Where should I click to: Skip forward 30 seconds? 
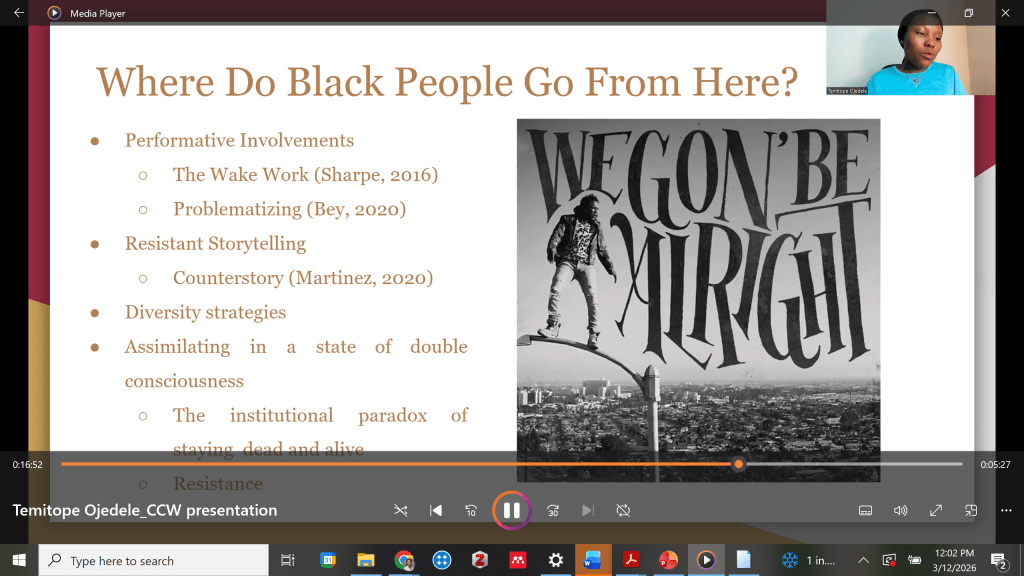click(553, 510)
